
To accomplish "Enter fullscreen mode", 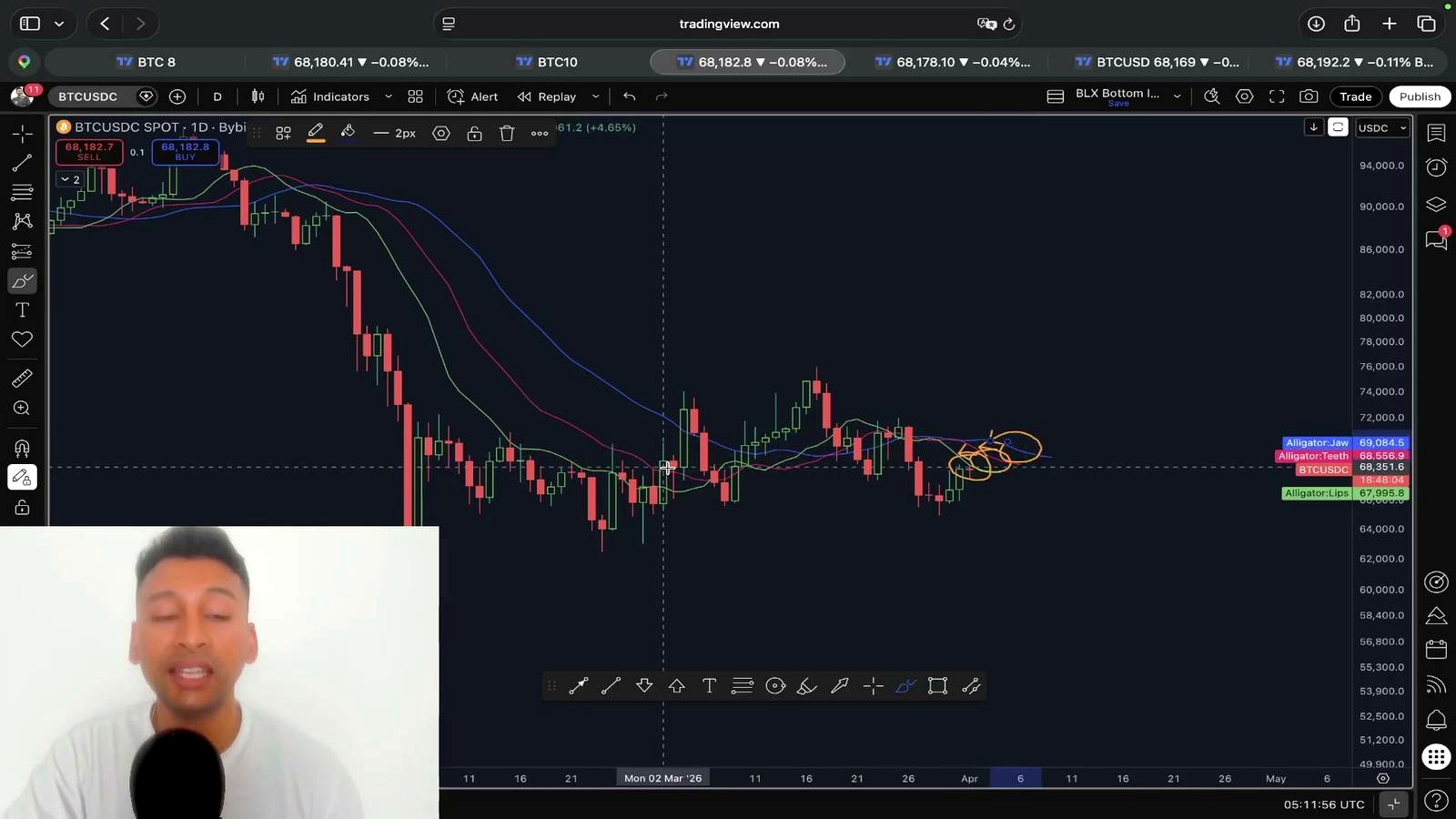I will pyautogui.click(x=1277, y=96).
